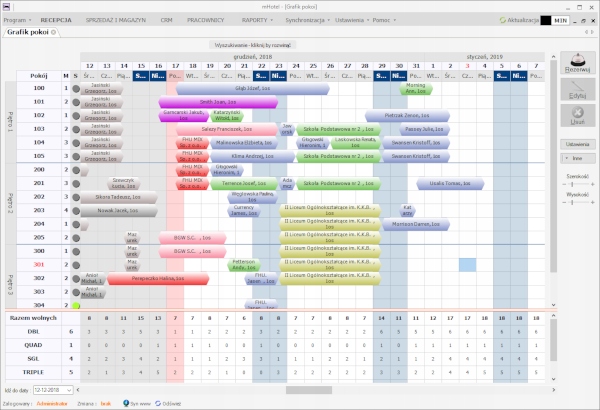Close the Grafik pokoi tab
600x410 pixels.
[54, 32]
